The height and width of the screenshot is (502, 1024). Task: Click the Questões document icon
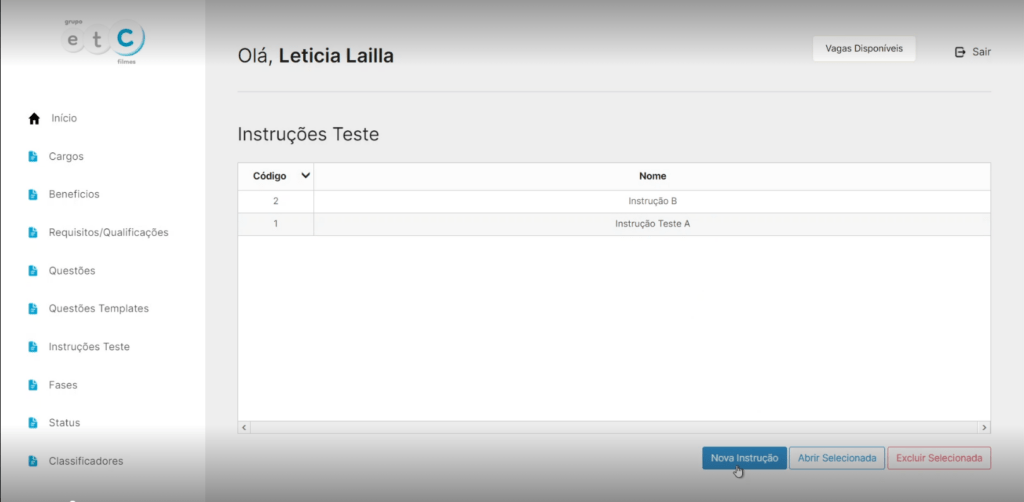pyautogui.click(x=33, y=270)
